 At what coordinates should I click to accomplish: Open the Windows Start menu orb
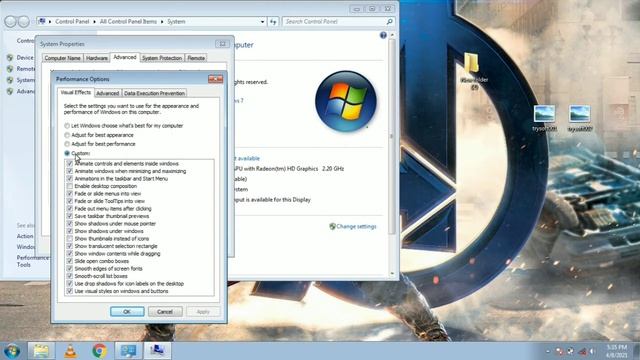12,351
